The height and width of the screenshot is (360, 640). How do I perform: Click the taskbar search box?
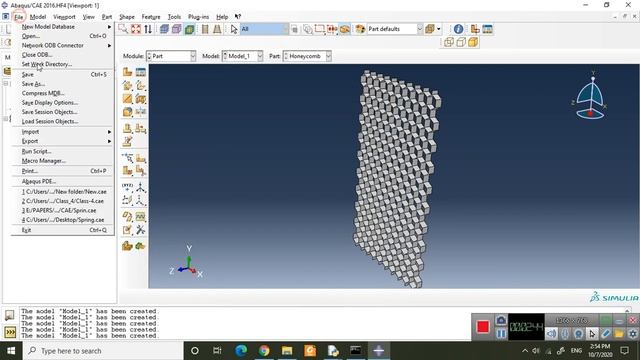102,351
